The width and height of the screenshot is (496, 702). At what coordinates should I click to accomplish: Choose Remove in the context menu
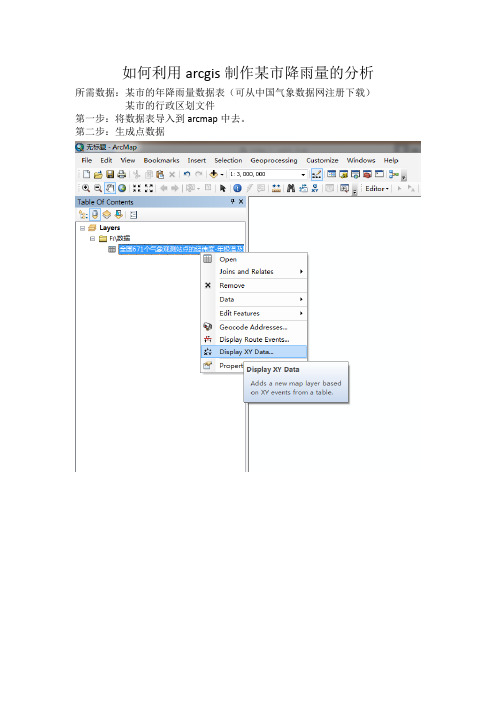(x=254, y=285)
